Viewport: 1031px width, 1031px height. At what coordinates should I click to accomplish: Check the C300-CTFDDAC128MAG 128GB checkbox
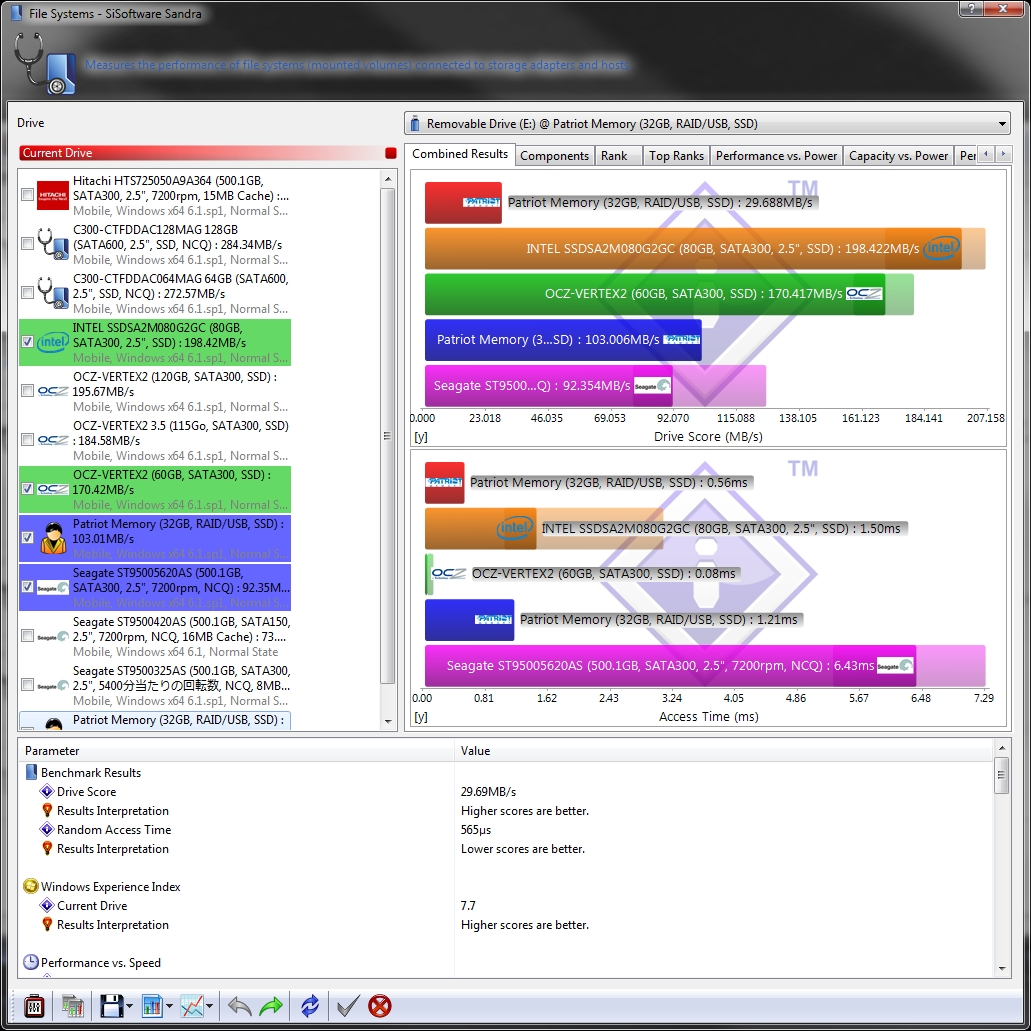point(28,243)
